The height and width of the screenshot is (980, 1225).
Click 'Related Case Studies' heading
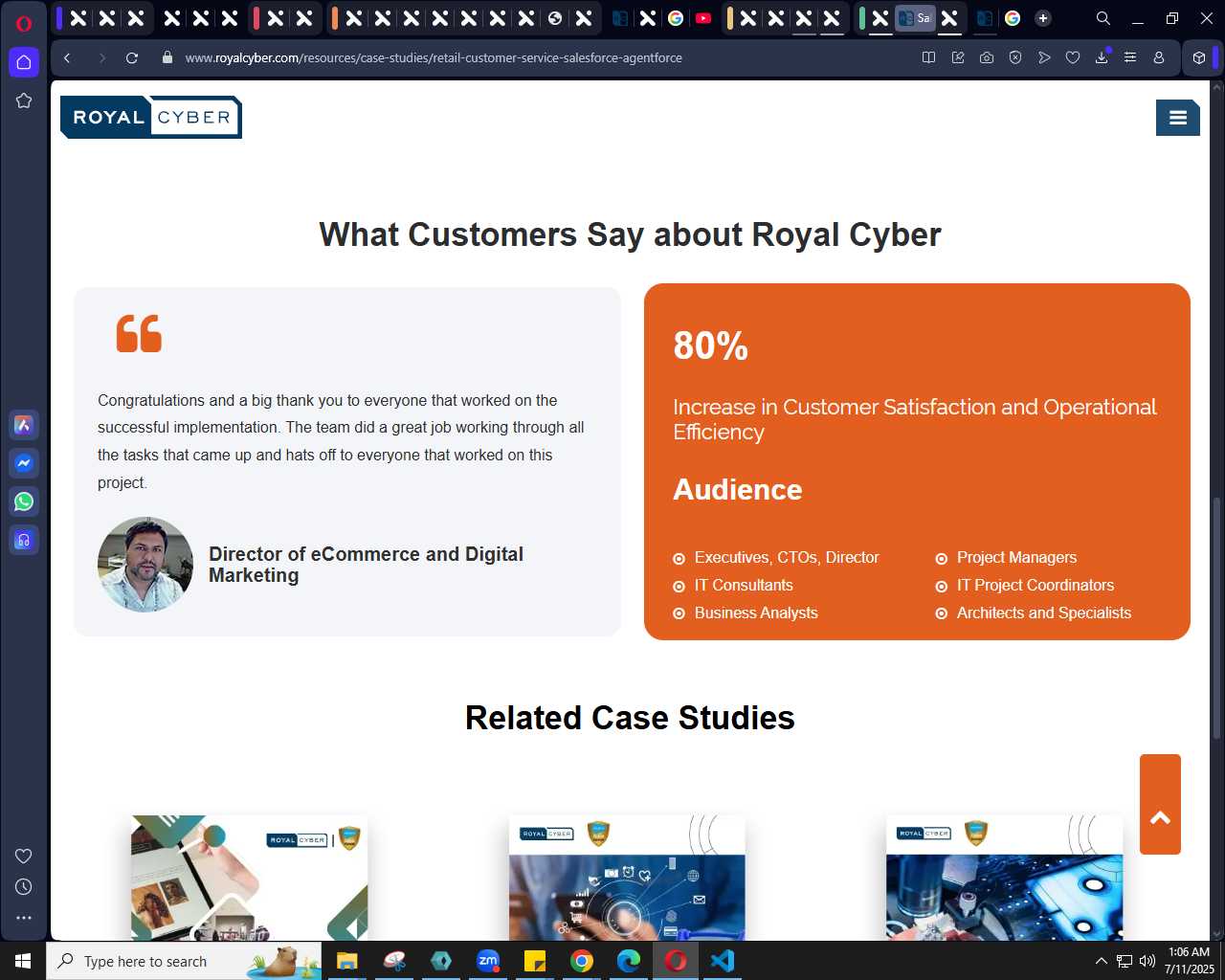[x=630, y=718]
